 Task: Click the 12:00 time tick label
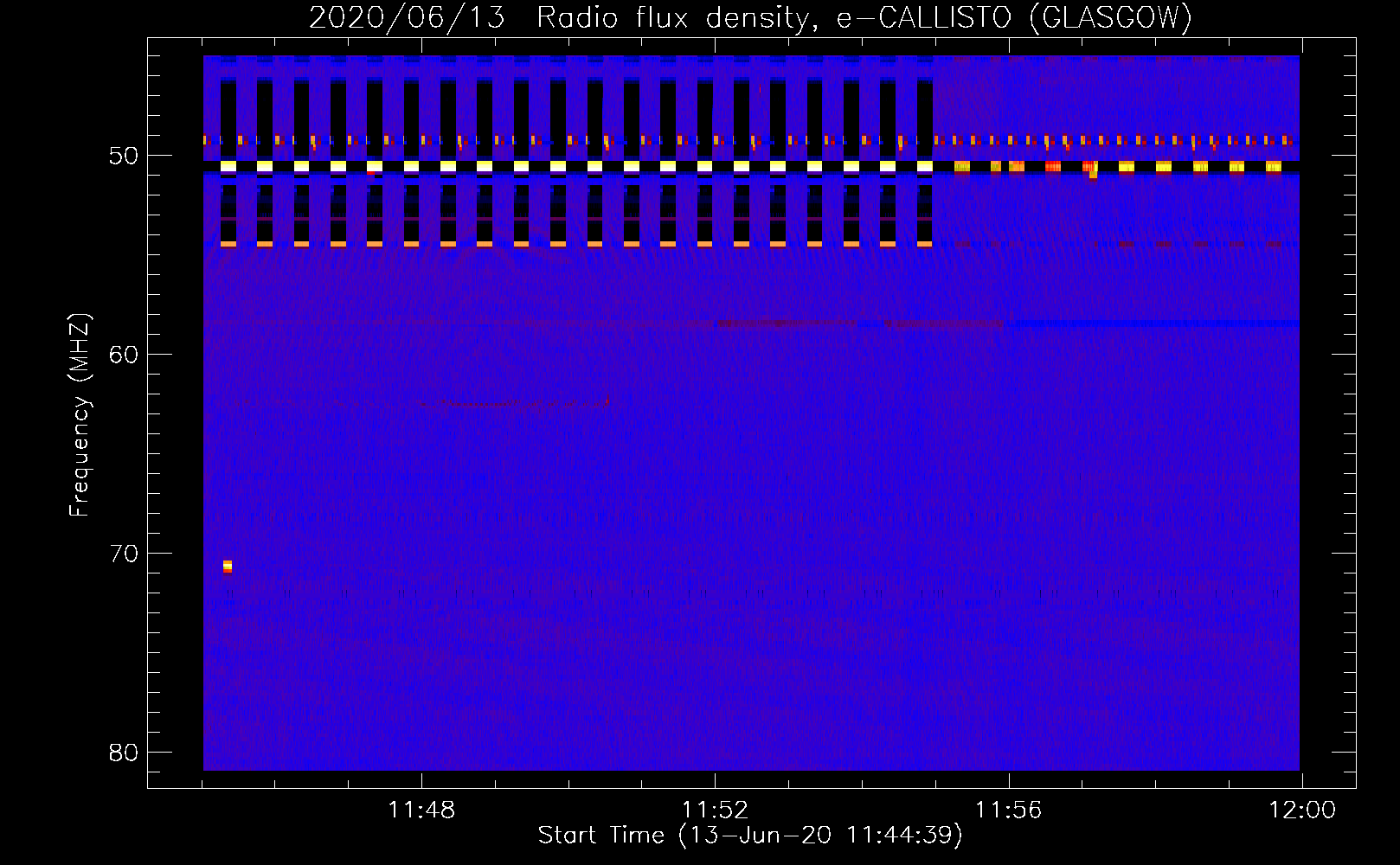[1302, 811]
